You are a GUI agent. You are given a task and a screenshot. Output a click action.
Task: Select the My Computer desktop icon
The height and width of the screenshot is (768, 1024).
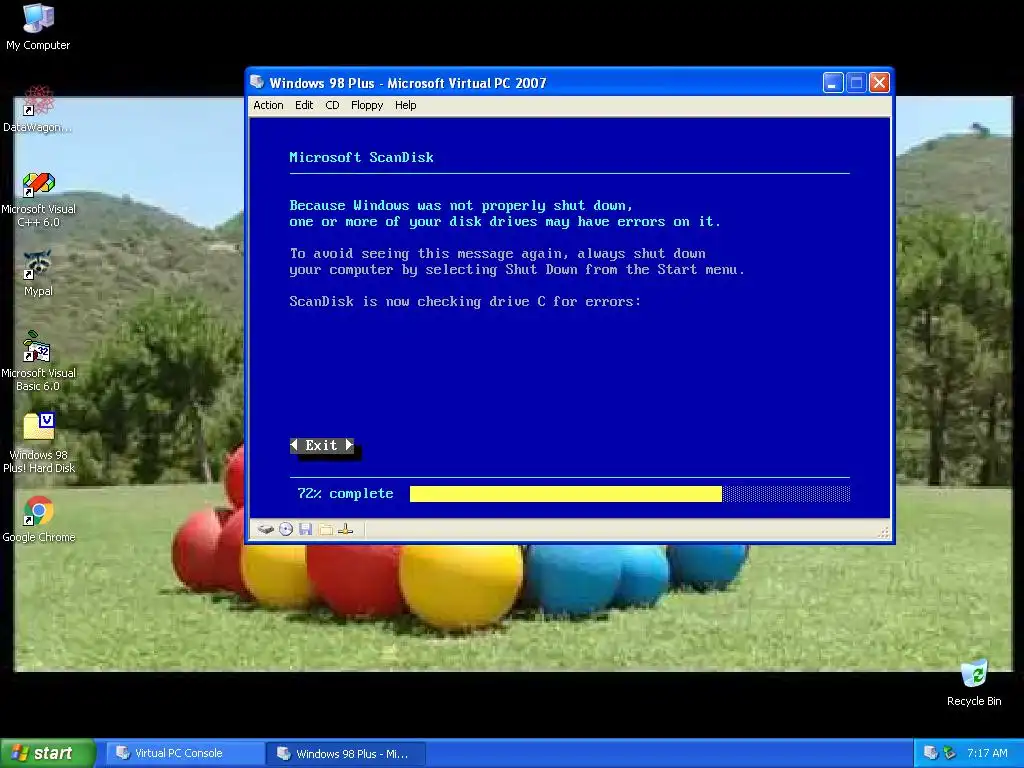click(x=38, y=27)
